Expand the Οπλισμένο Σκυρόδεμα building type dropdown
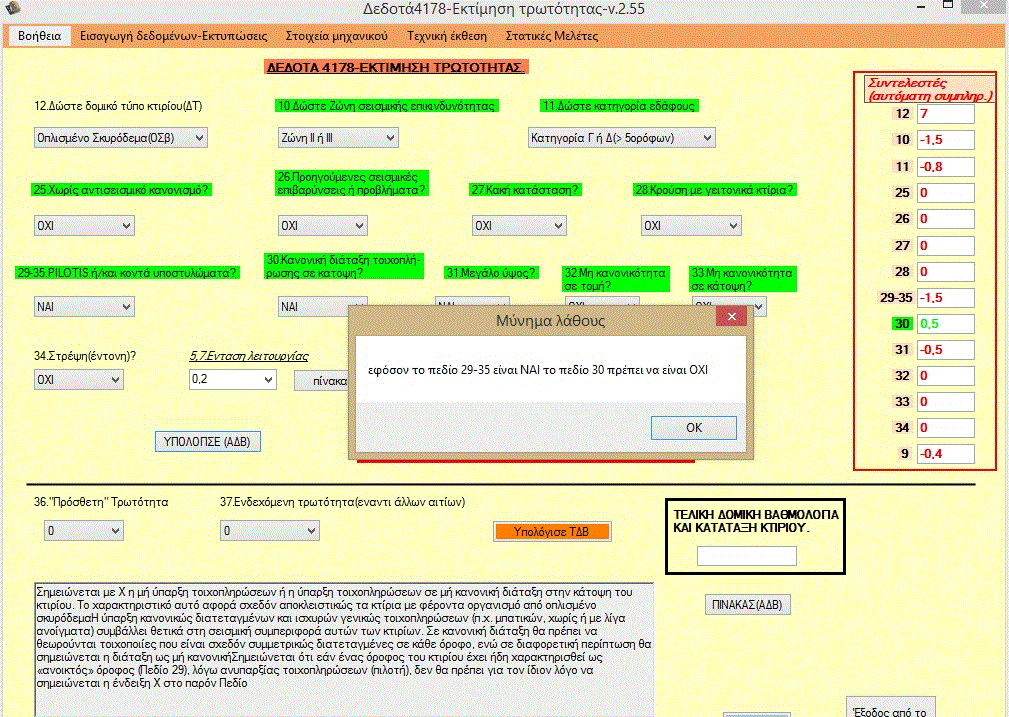 (198, 137)
